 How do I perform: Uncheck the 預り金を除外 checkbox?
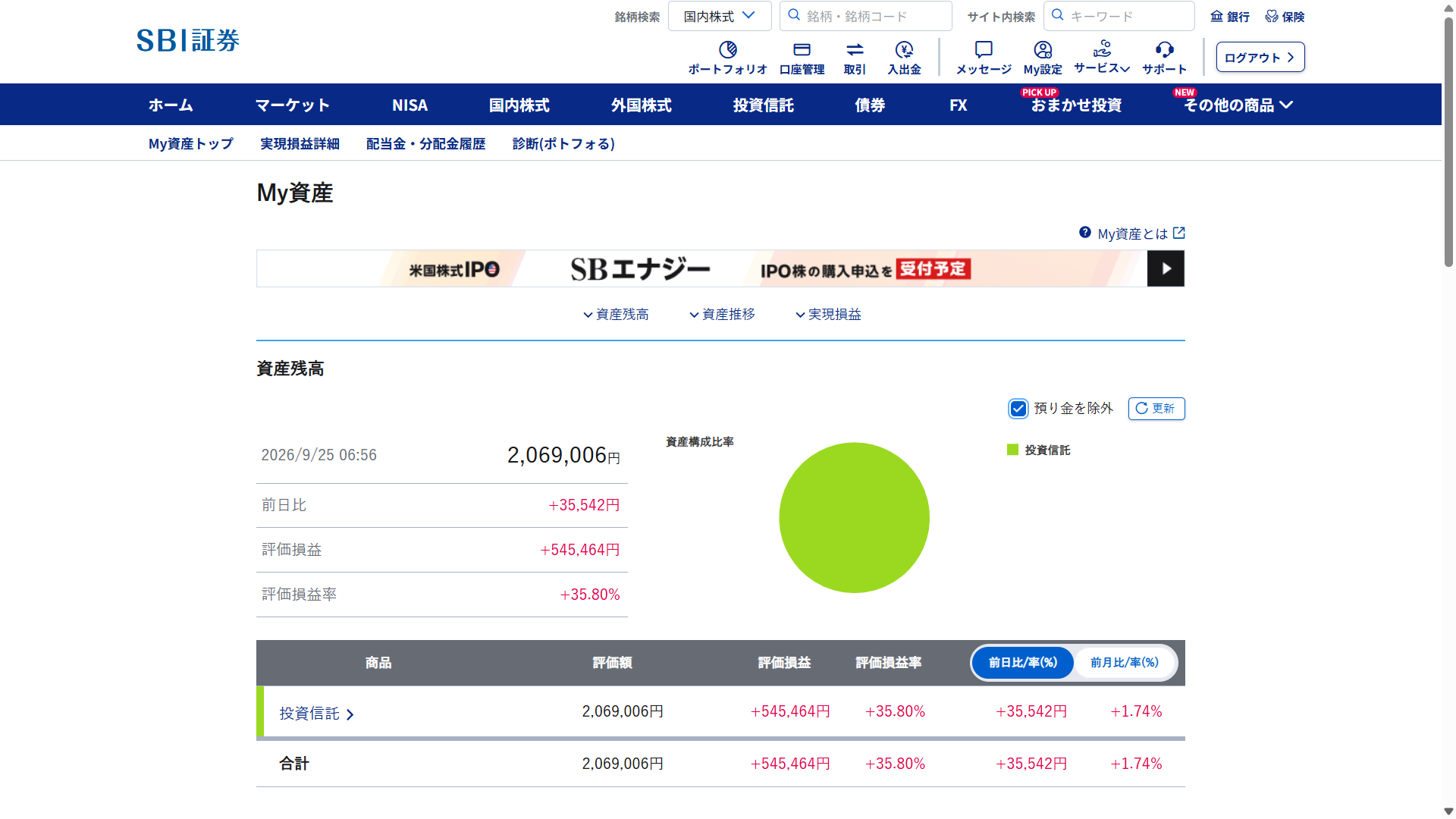(1018, 409)
